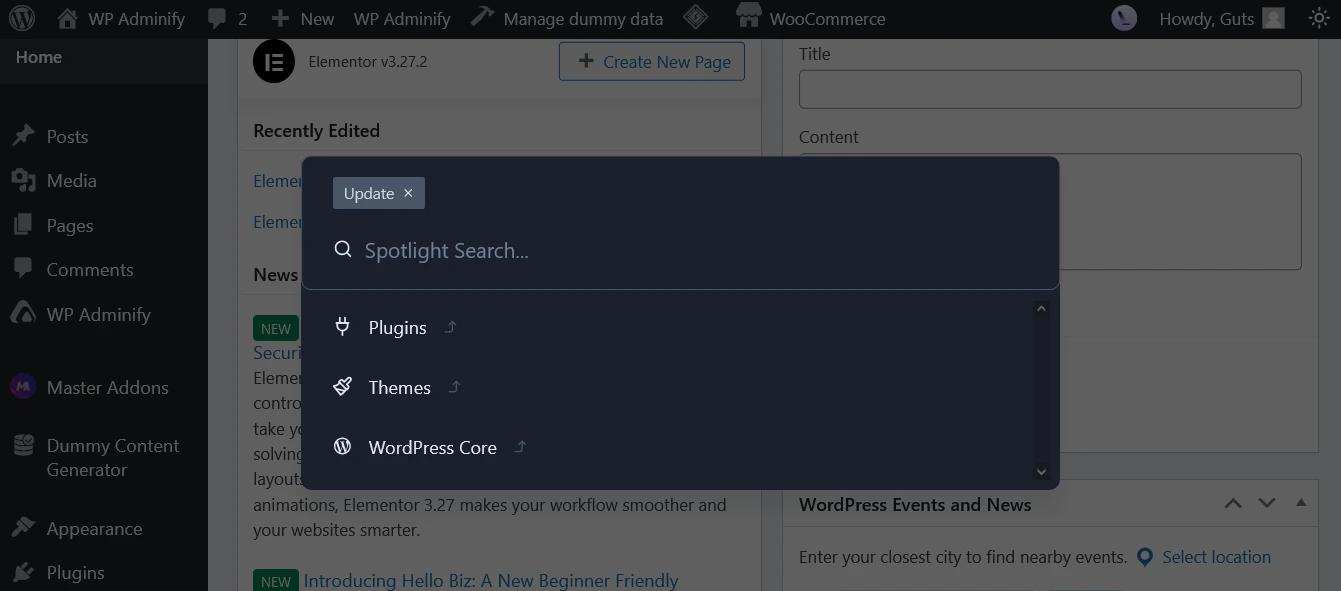Viewport: 1341px width, 591px height.
Task: Open the Appearance paintbrush sidebar icon
Action: 22,528
